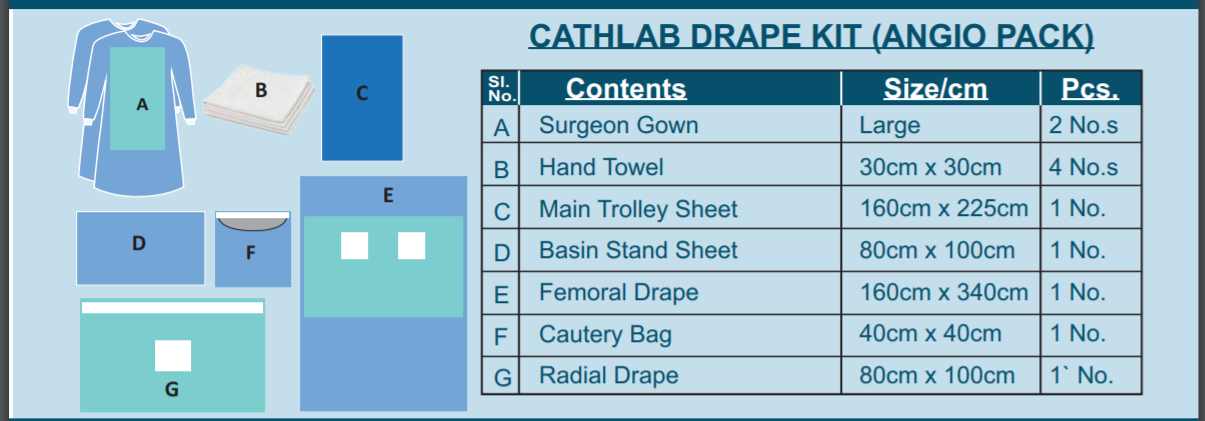Click the Size/cm column header
Image resolution: width=1205 pixels, height=421 pixels.
tap(935, 88)
